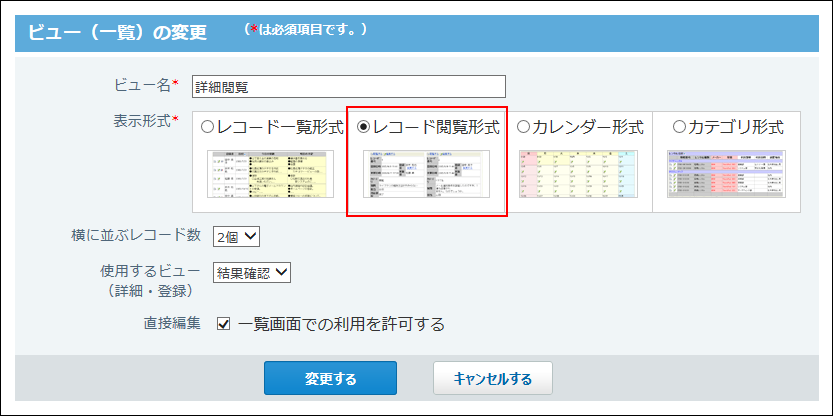Click the は必須項目です note text

307,29
